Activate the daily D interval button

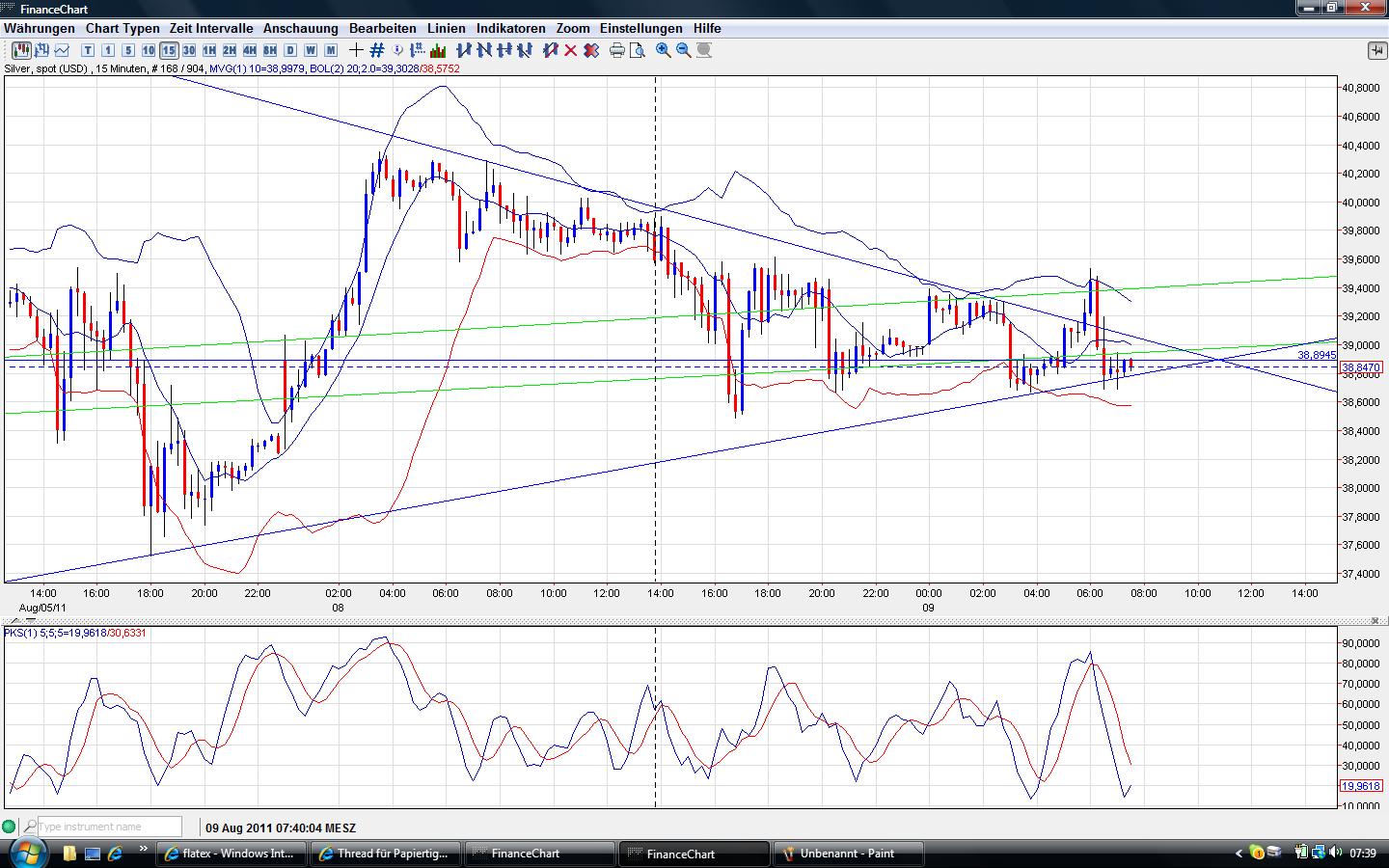pos(290,50)
